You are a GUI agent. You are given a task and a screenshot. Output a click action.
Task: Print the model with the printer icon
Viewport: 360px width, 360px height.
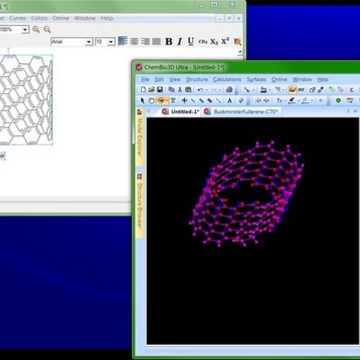[229, 89]
